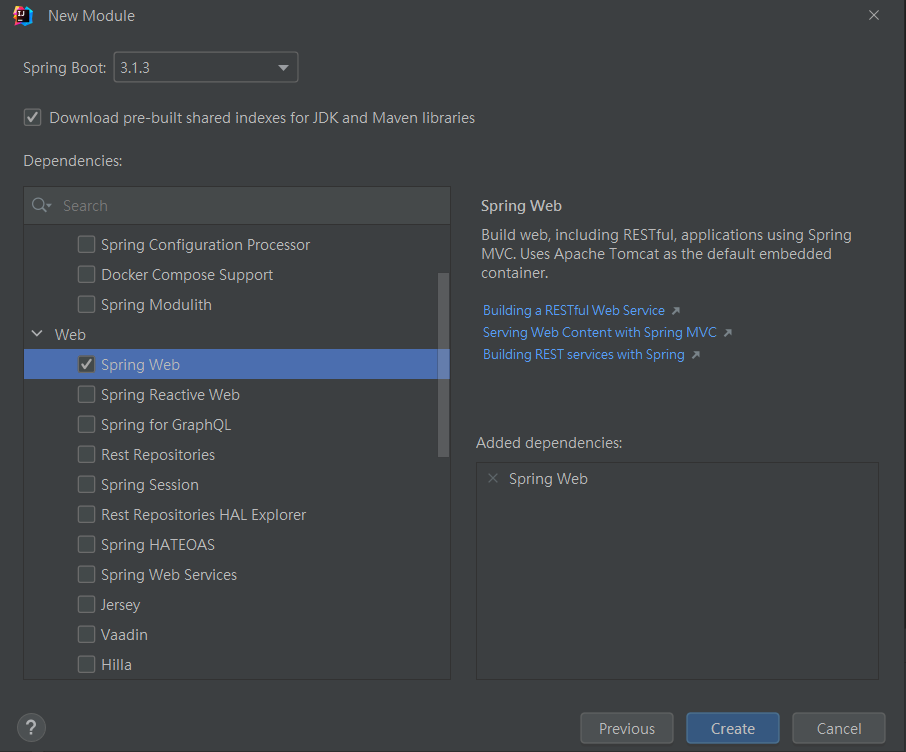Toggle Download pre-built shared indexes checkbox
906x752 pixels.
[32, 117]
